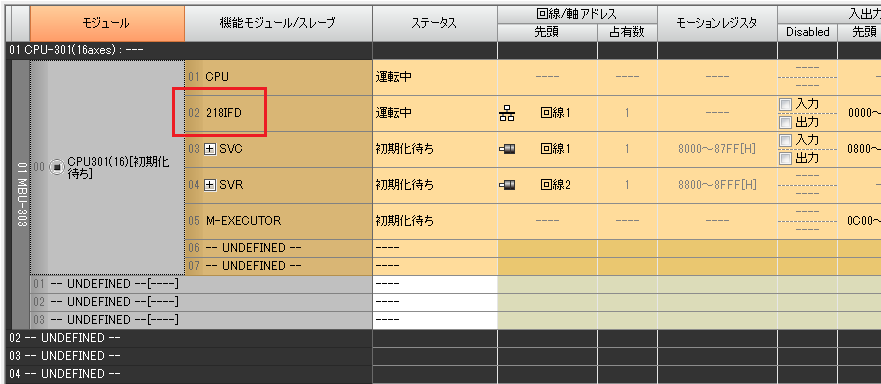This screenshot has height=384, width=881.
Task: Click the round icon beside CPU301(16)
Action: coord(57,167)
